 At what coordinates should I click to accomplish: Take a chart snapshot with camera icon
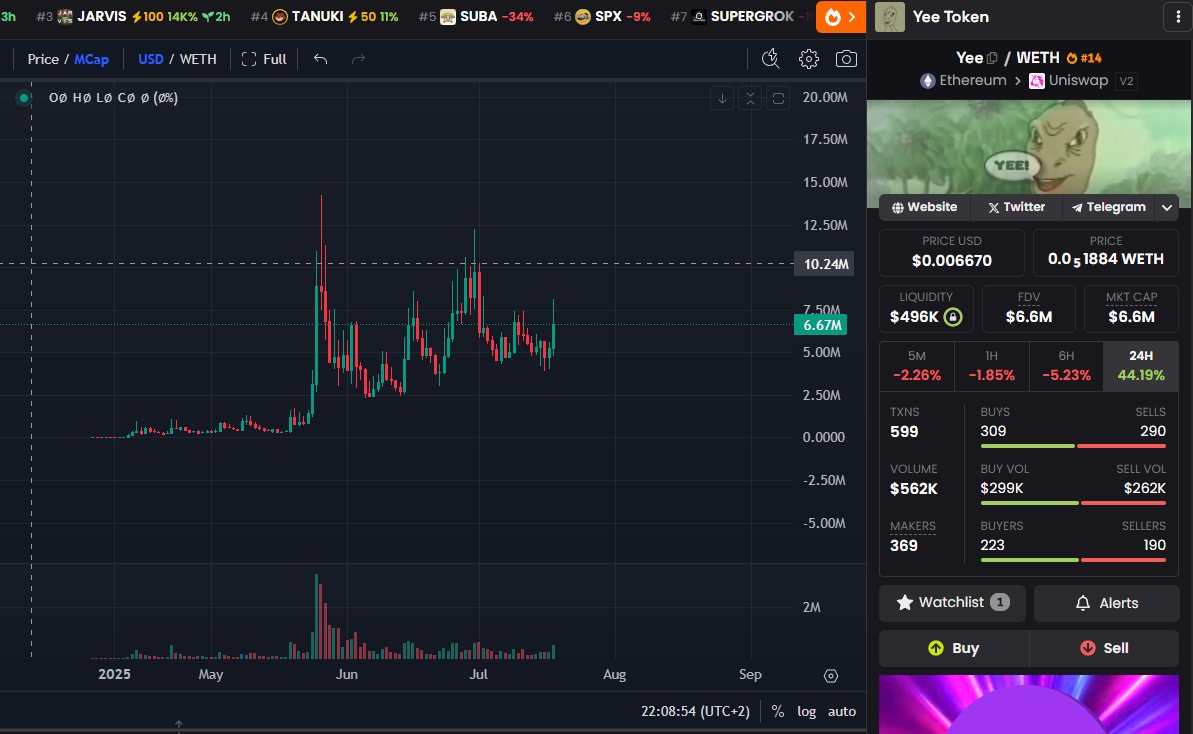[x=846, y=59]
